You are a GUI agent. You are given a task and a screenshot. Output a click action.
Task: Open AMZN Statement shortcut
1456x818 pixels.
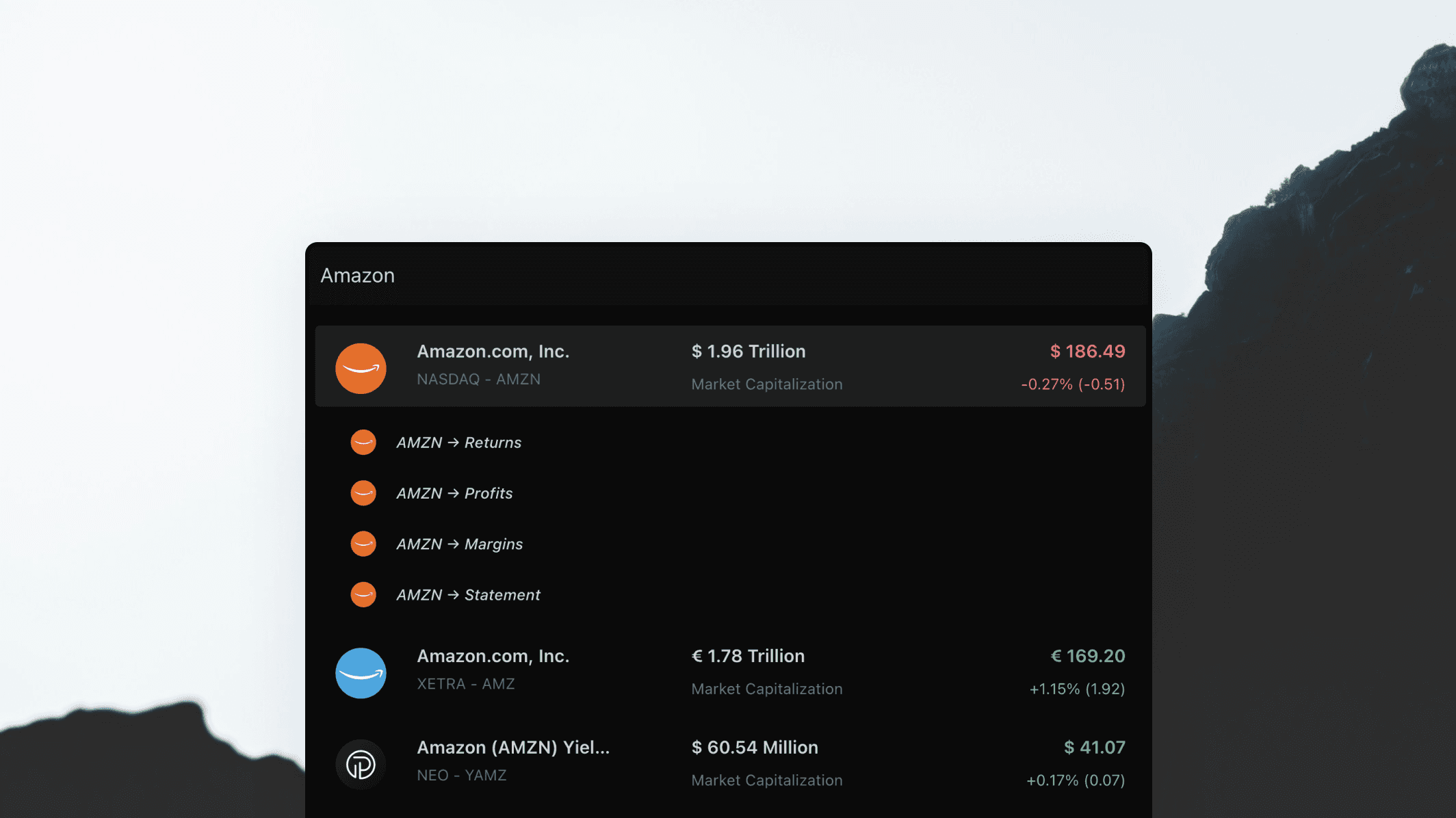coord(469,595)
